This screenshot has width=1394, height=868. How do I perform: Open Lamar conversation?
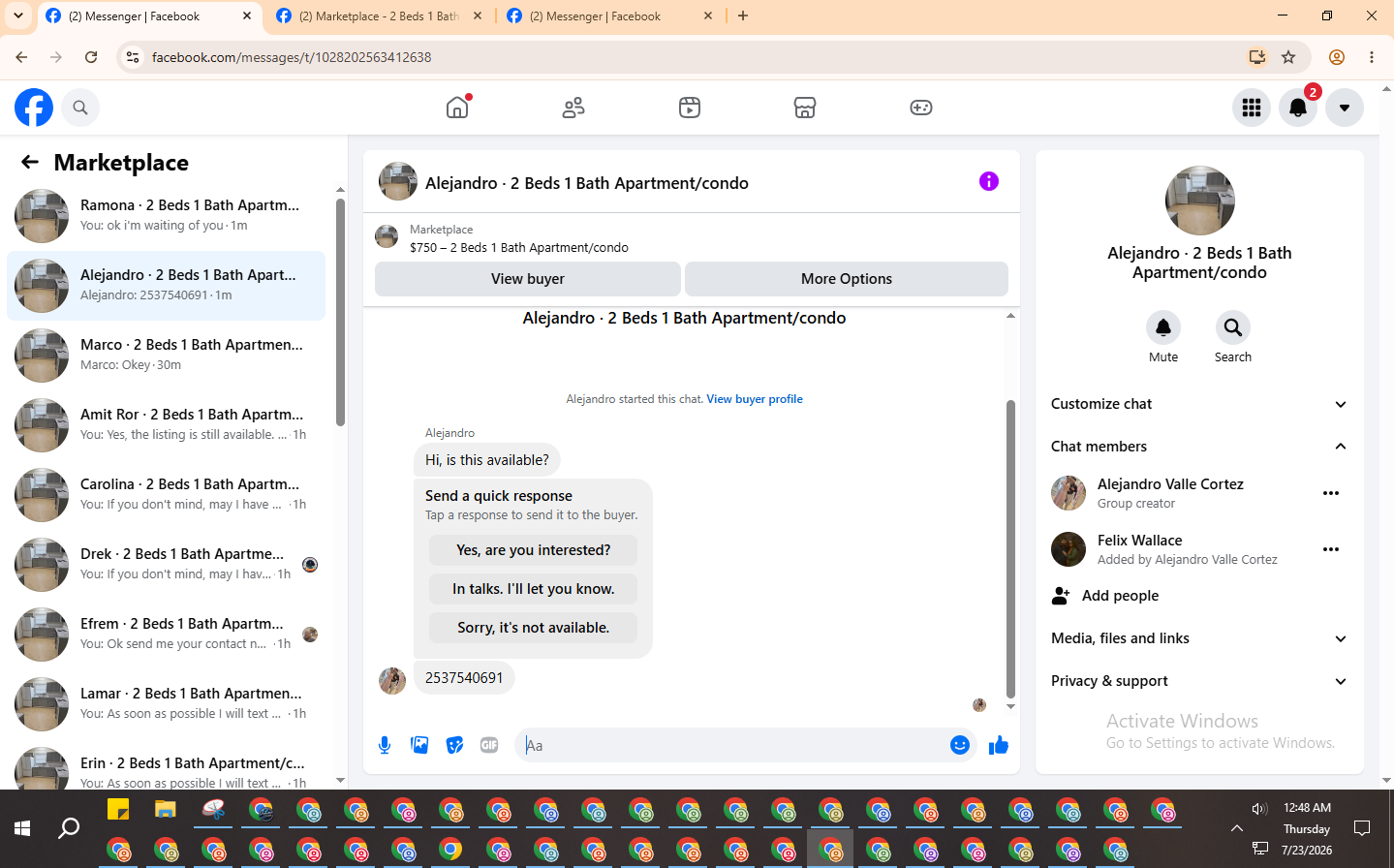166,703
